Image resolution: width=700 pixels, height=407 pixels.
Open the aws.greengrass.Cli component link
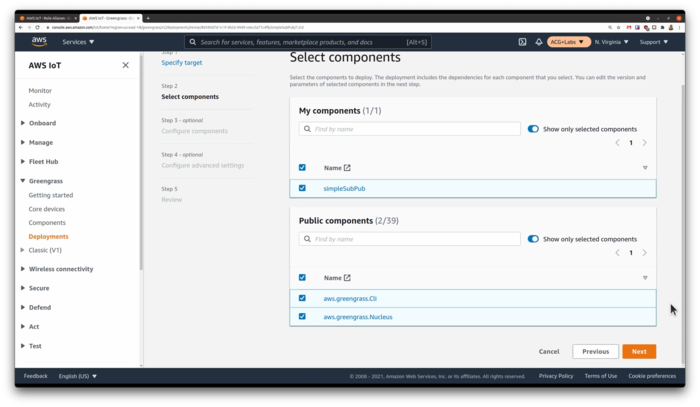(350, 299)
